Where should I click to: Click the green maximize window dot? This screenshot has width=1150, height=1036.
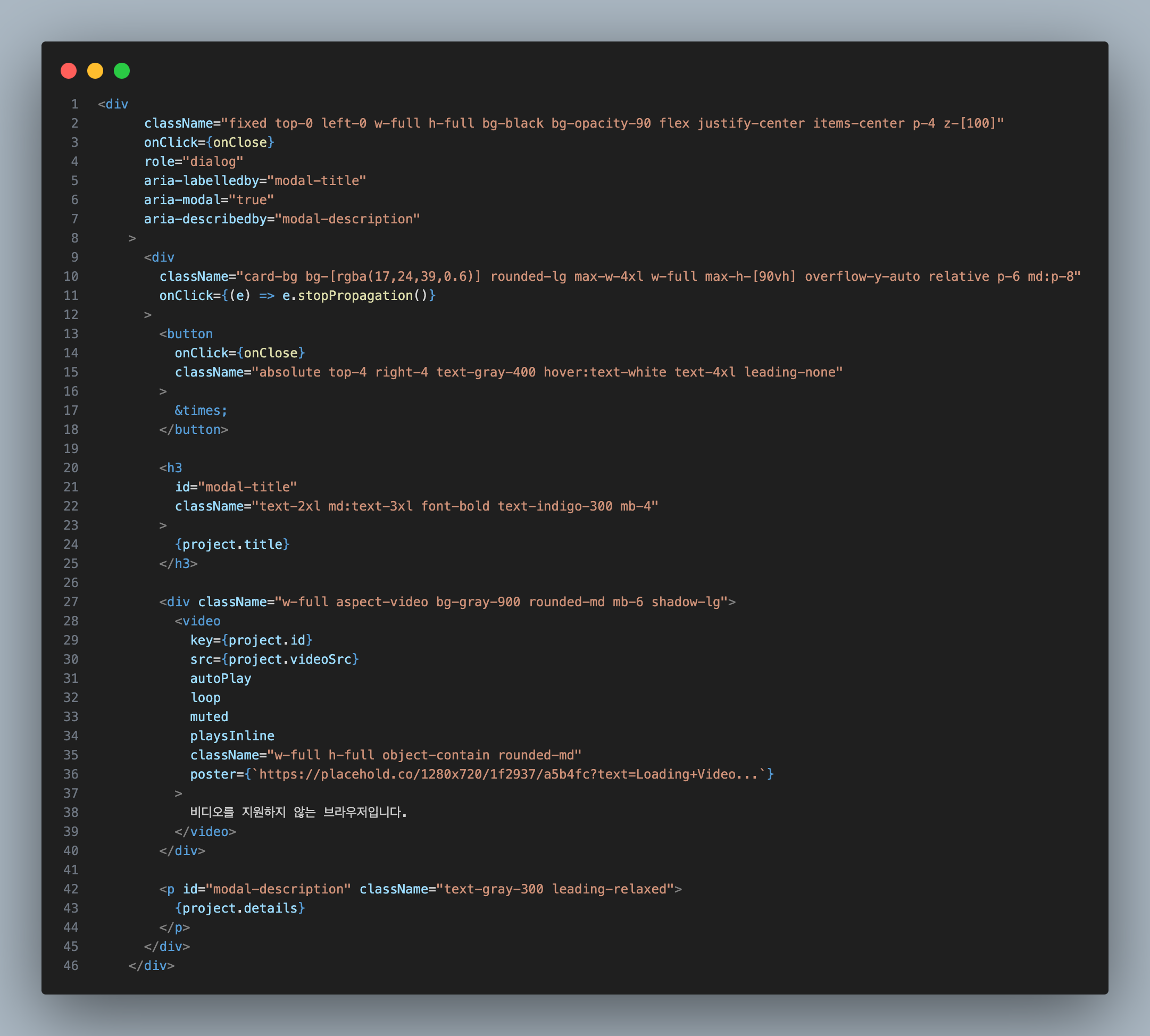pyautogui.click(x=122, y=71)
